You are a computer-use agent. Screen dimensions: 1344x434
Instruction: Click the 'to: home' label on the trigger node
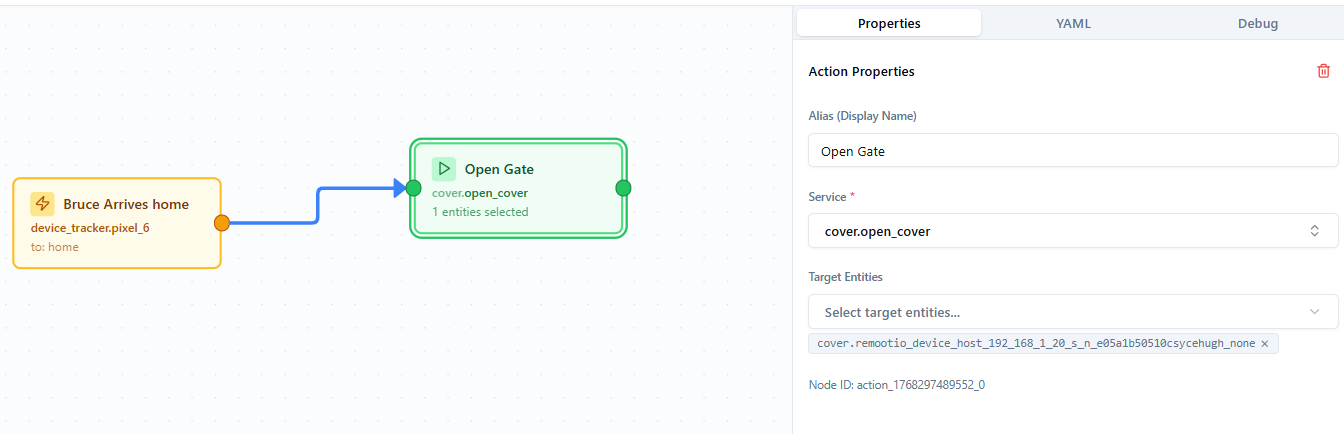55,247
